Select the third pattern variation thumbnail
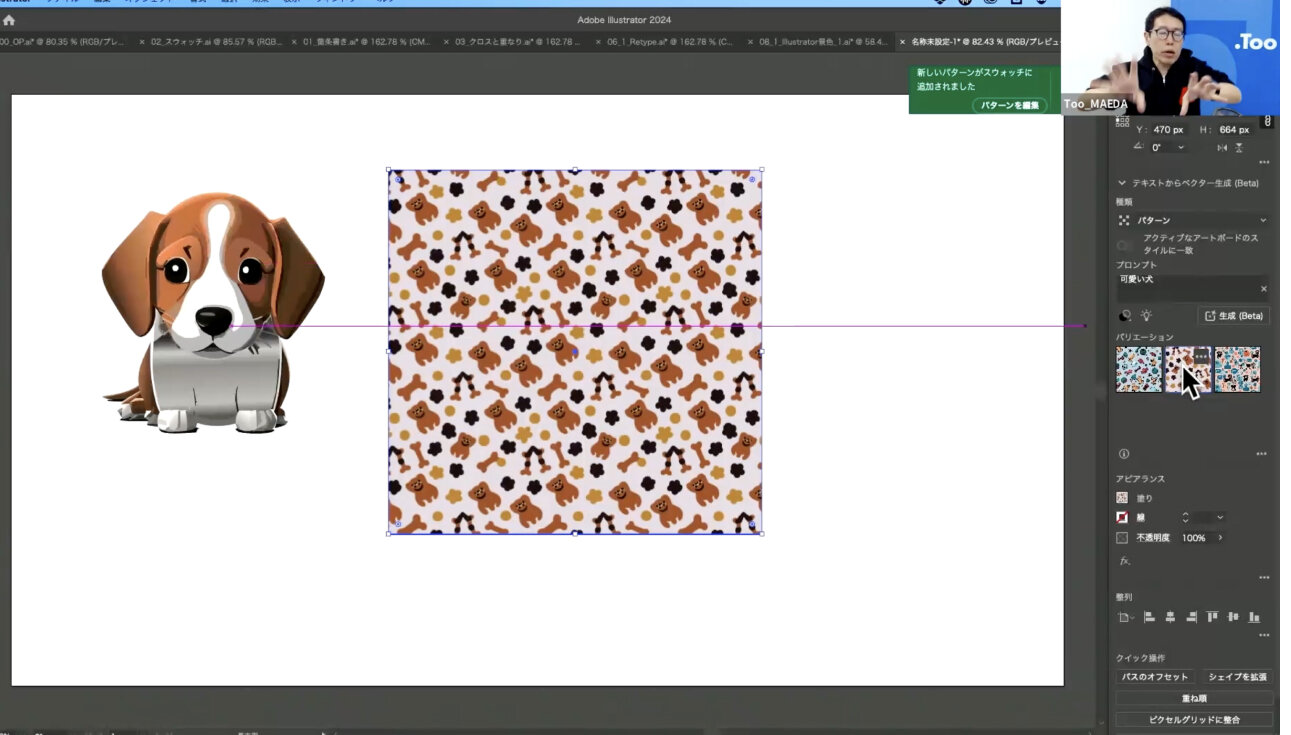 click(x=1237, y=369)
